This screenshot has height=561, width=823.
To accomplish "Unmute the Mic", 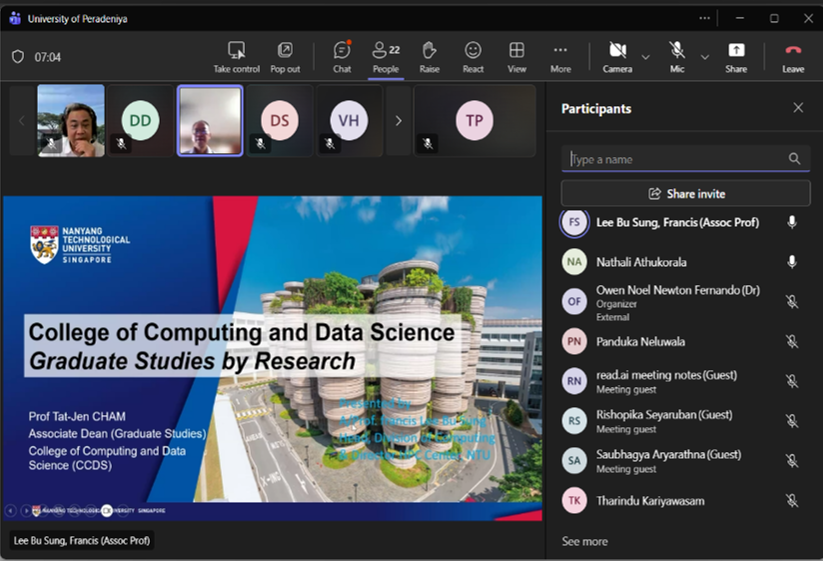I will 677,57.
